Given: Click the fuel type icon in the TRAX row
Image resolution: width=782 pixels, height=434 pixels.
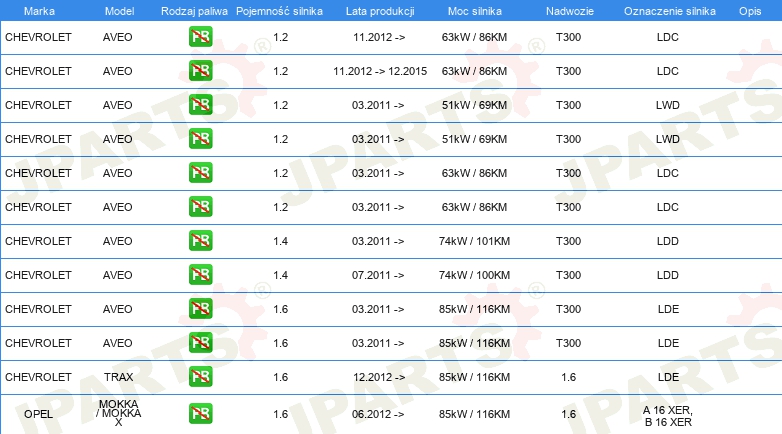Looking at the screenshot, I should click(200, 377).
